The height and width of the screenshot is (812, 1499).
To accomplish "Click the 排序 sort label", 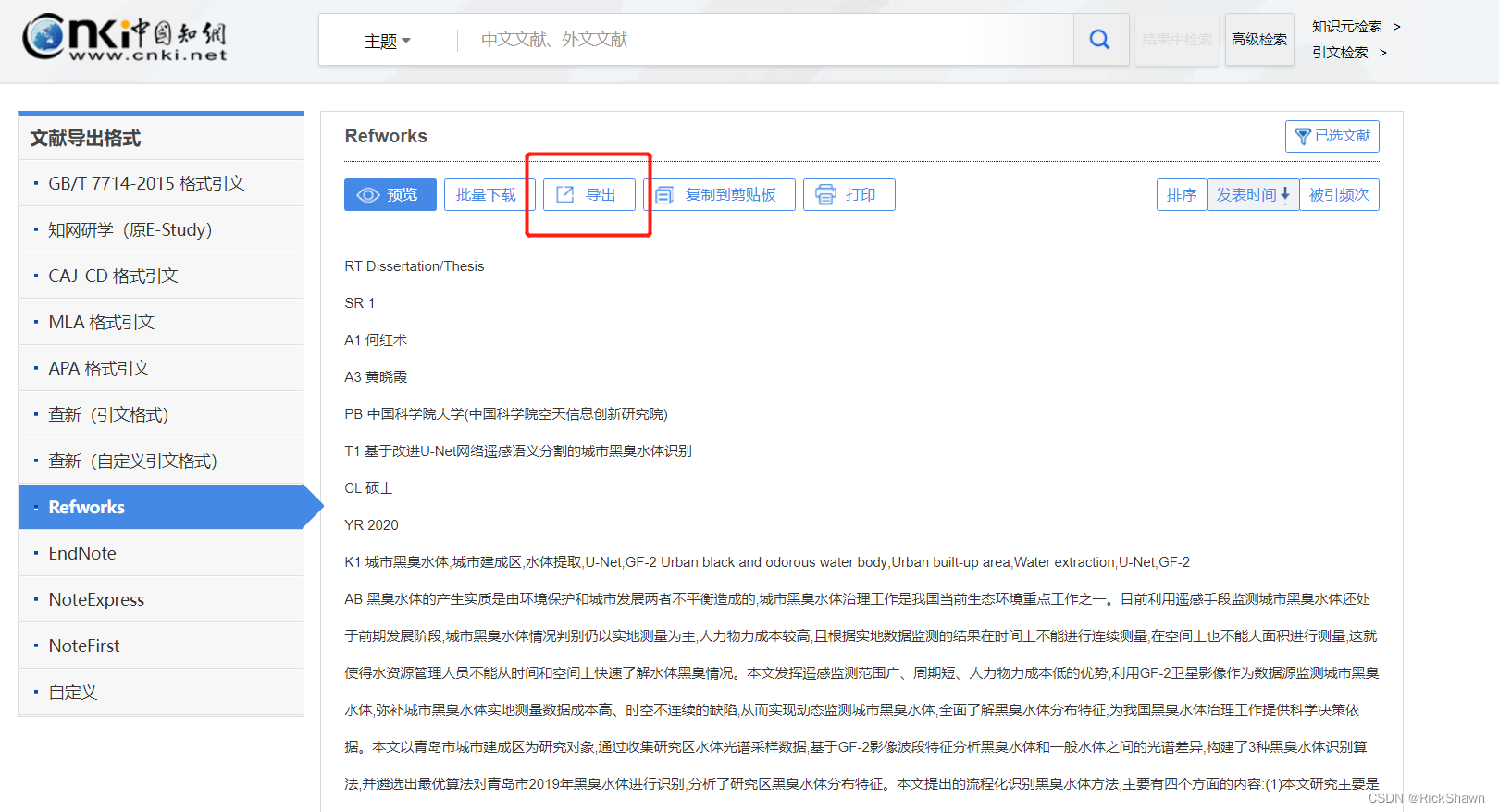I will coord(1182,194).
